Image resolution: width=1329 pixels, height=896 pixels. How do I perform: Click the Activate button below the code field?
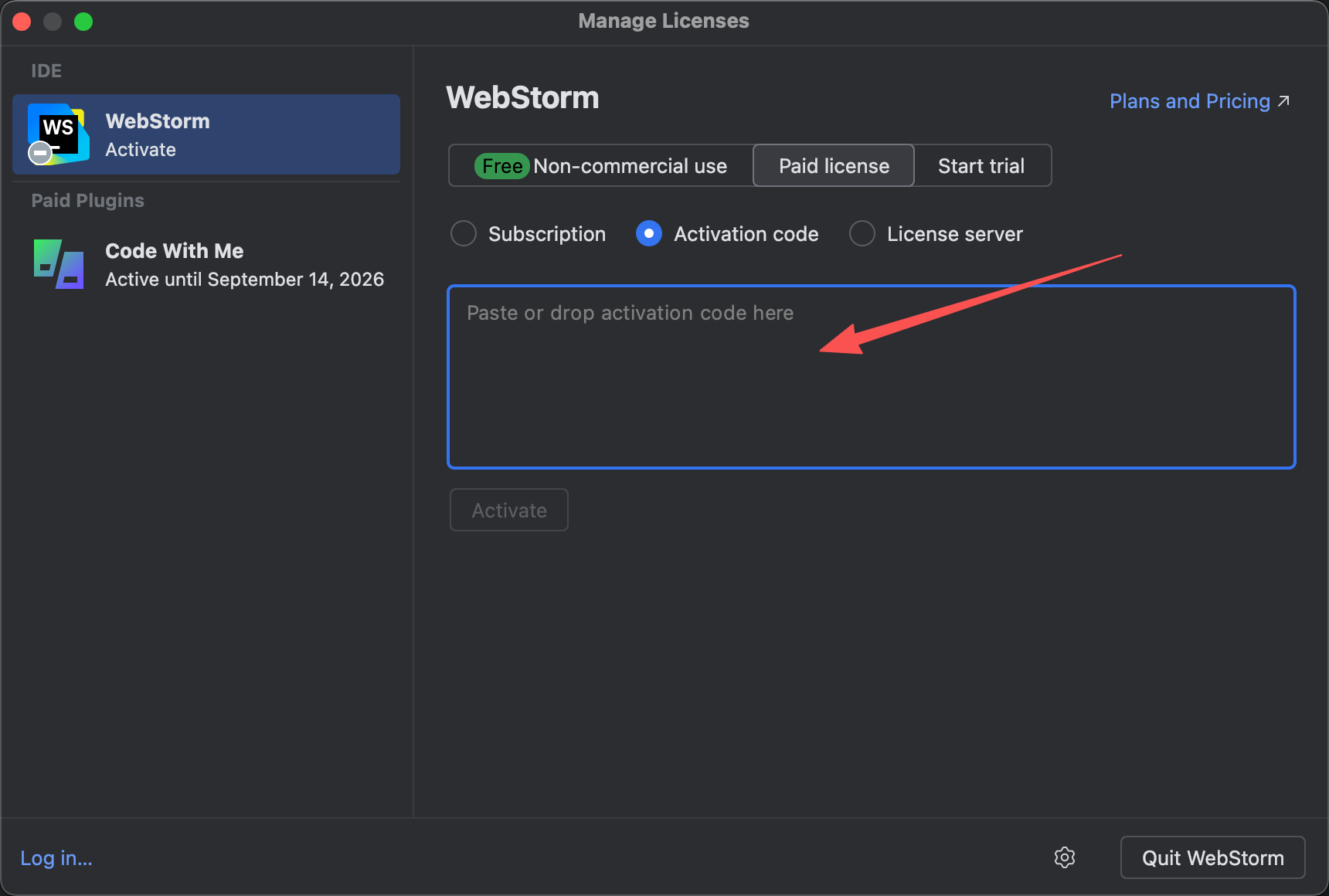509,510
